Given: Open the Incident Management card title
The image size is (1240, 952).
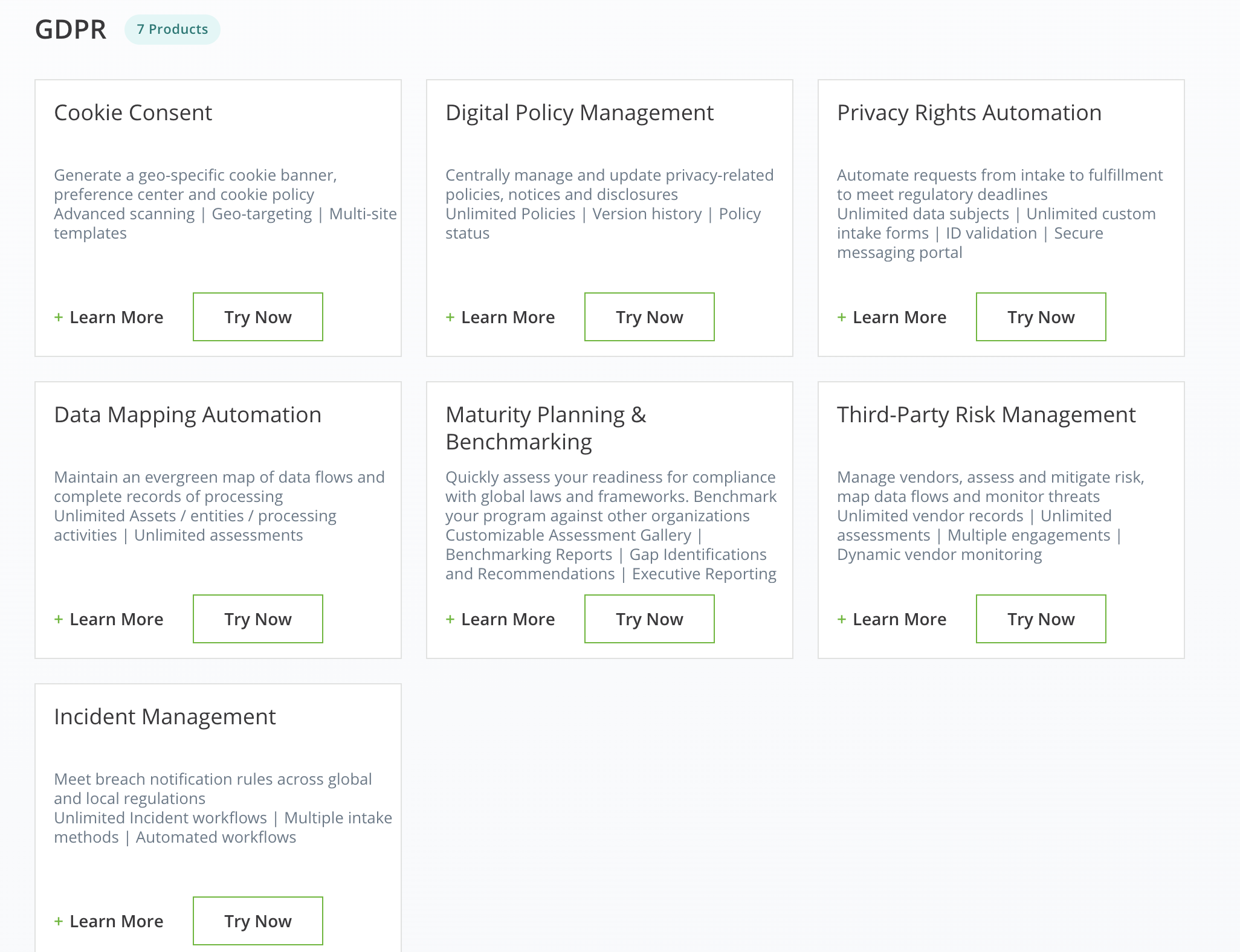Looking at the screenshot, I should pos(164,717).
